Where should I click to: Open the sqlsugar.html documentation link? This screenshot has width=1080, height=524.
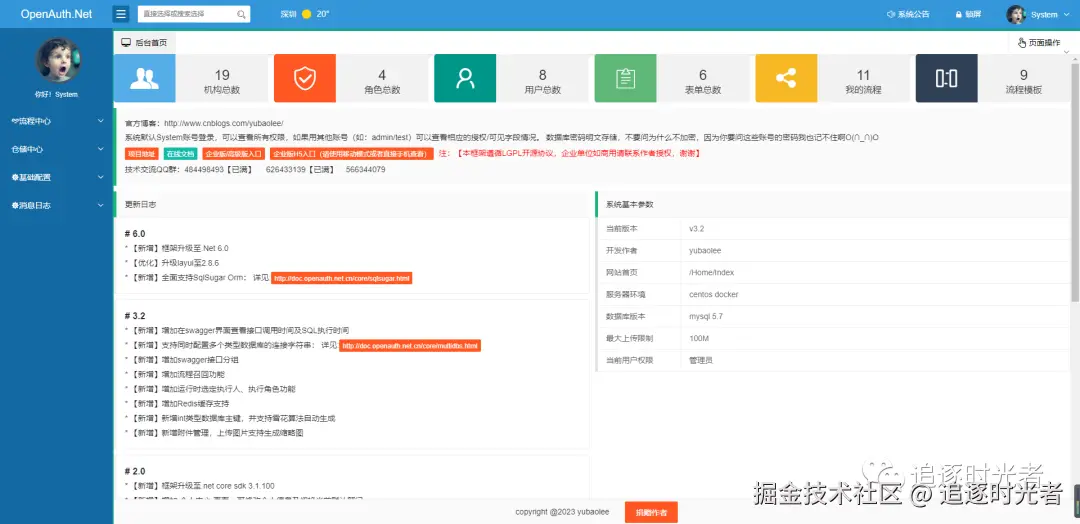342,278
